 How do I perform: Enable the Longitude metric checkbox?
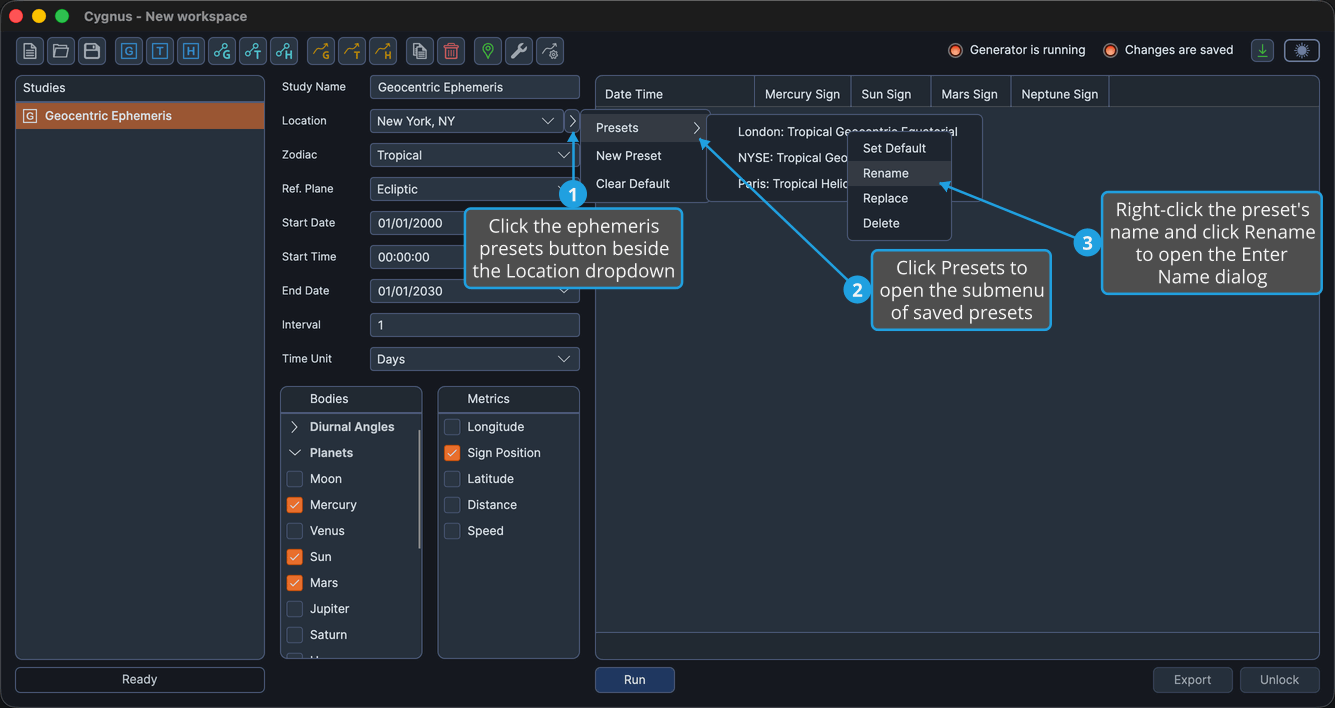point(452,427)
